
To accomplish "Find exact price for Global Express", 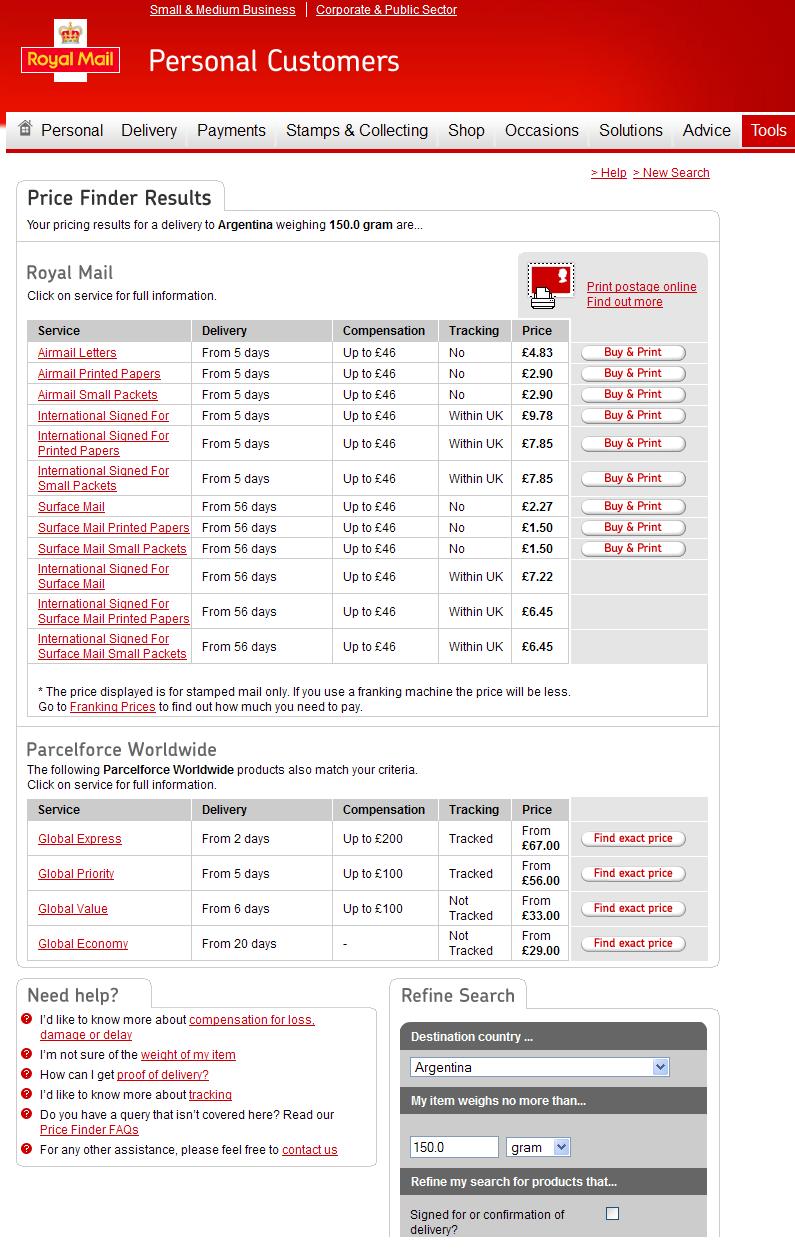I will (x=633, y=838).
